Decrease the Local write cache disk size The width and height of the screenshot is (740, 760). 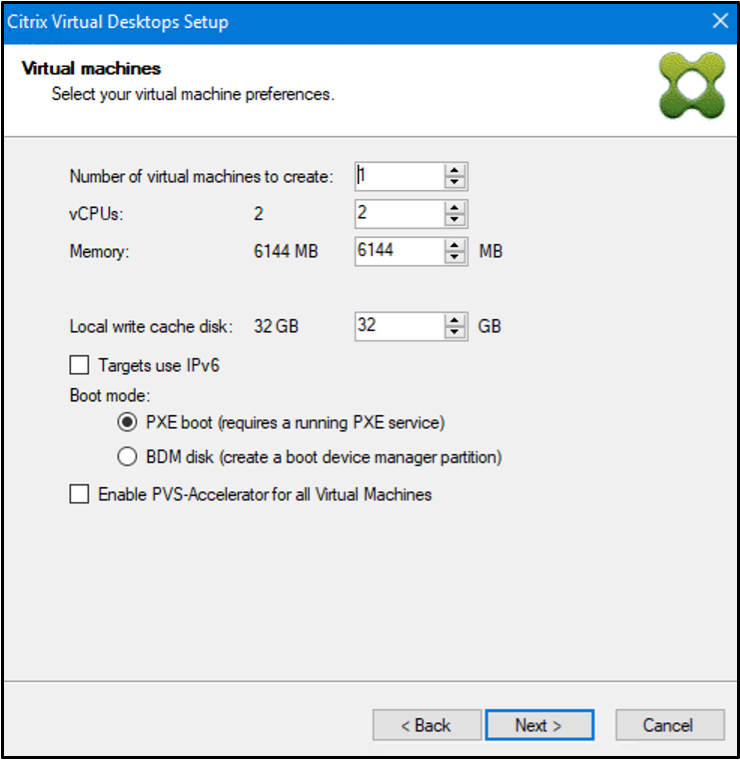(x=454, y=332)
